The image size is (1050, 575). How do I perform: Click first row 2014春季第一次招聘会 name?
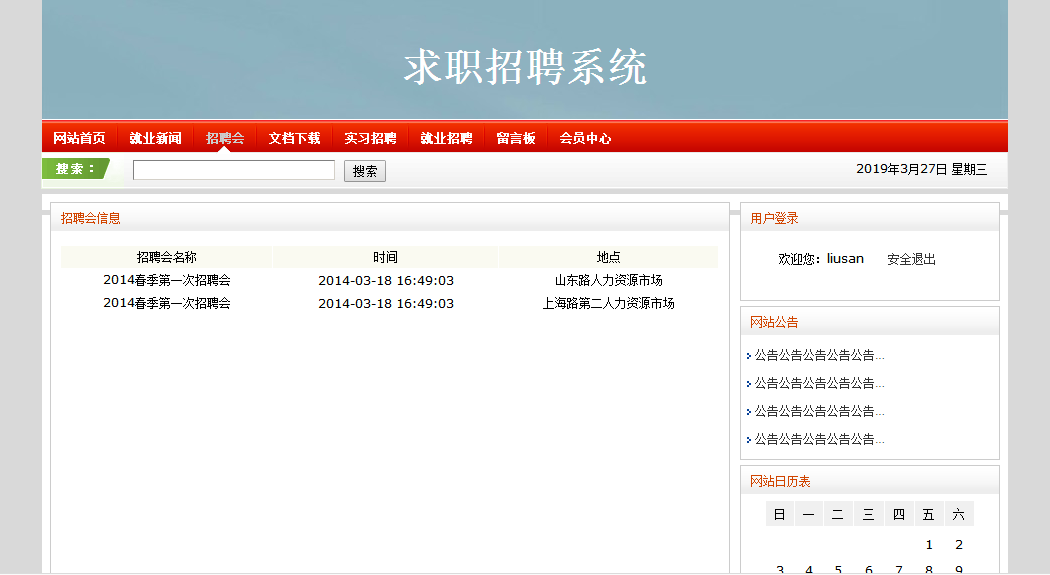[x=167, y=280]
